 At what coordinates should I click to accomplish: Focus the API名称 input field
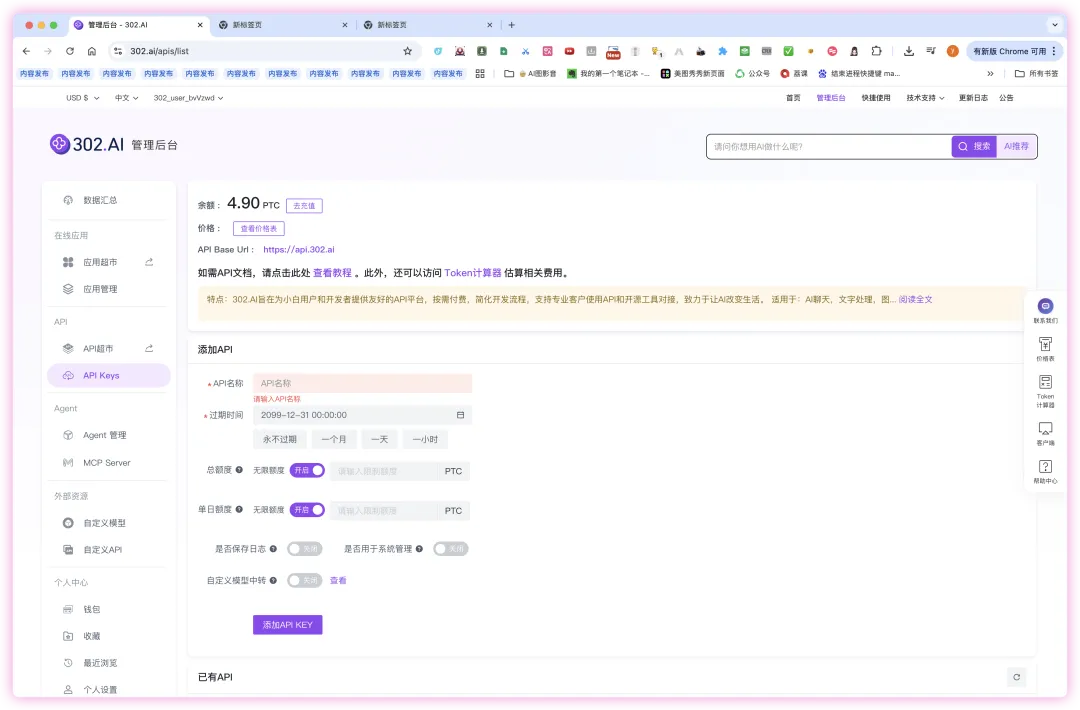362,384
